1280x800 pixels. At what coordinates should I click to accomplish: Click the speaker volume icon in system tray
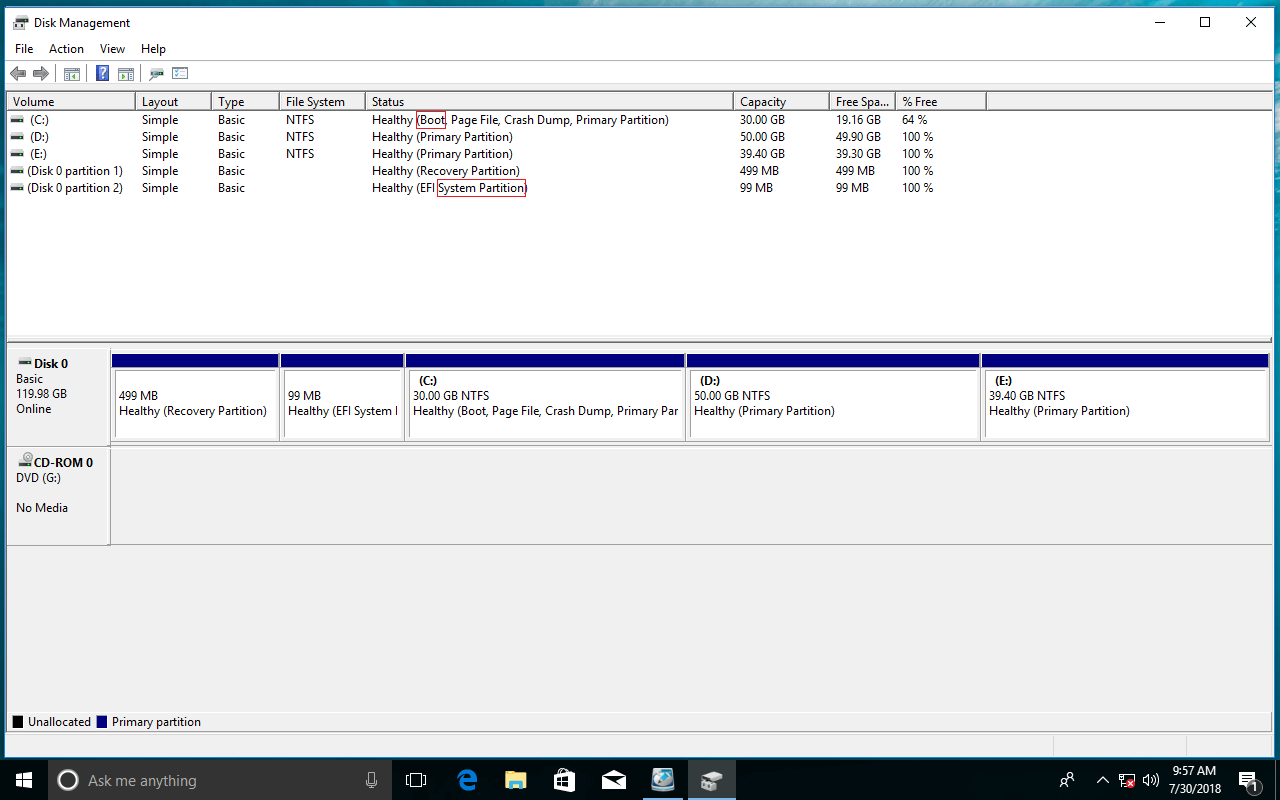[1150, 780]
